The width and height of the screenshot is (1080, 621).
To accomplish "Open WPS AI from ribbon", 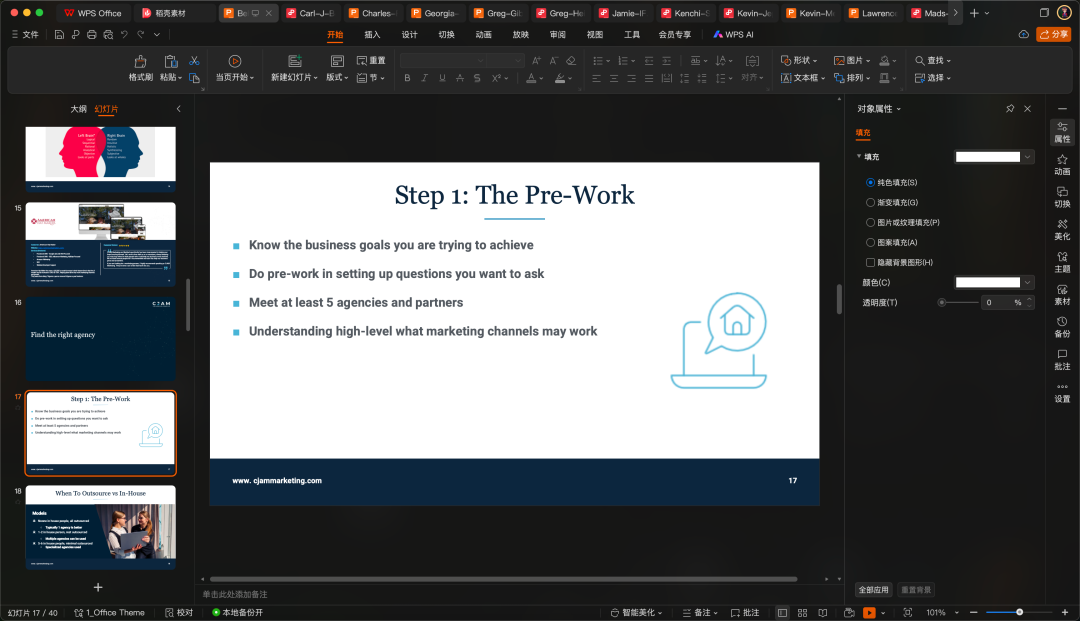I will click(734, 34).
